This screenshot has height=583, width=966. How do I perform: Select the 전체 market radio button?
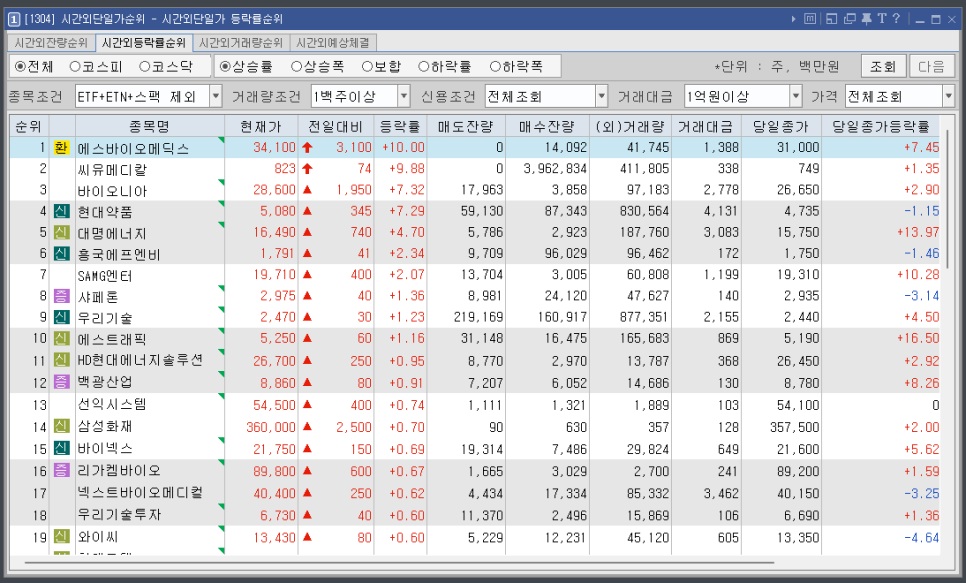(x=20, y=67)
